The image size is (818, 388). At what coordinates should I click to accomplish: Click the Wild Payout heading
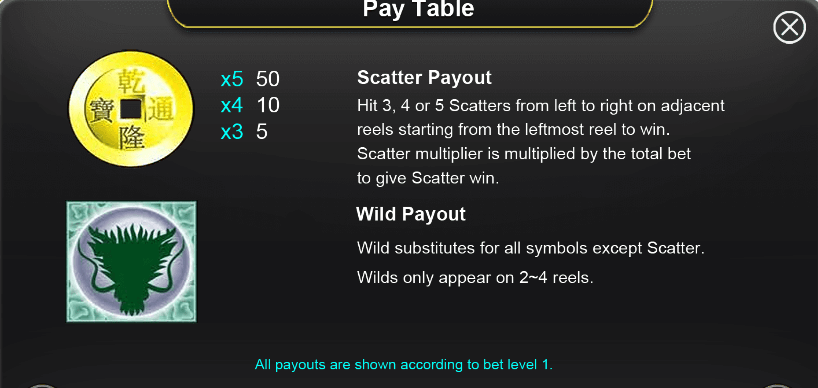pyautogui.click(x=411, y=214)
